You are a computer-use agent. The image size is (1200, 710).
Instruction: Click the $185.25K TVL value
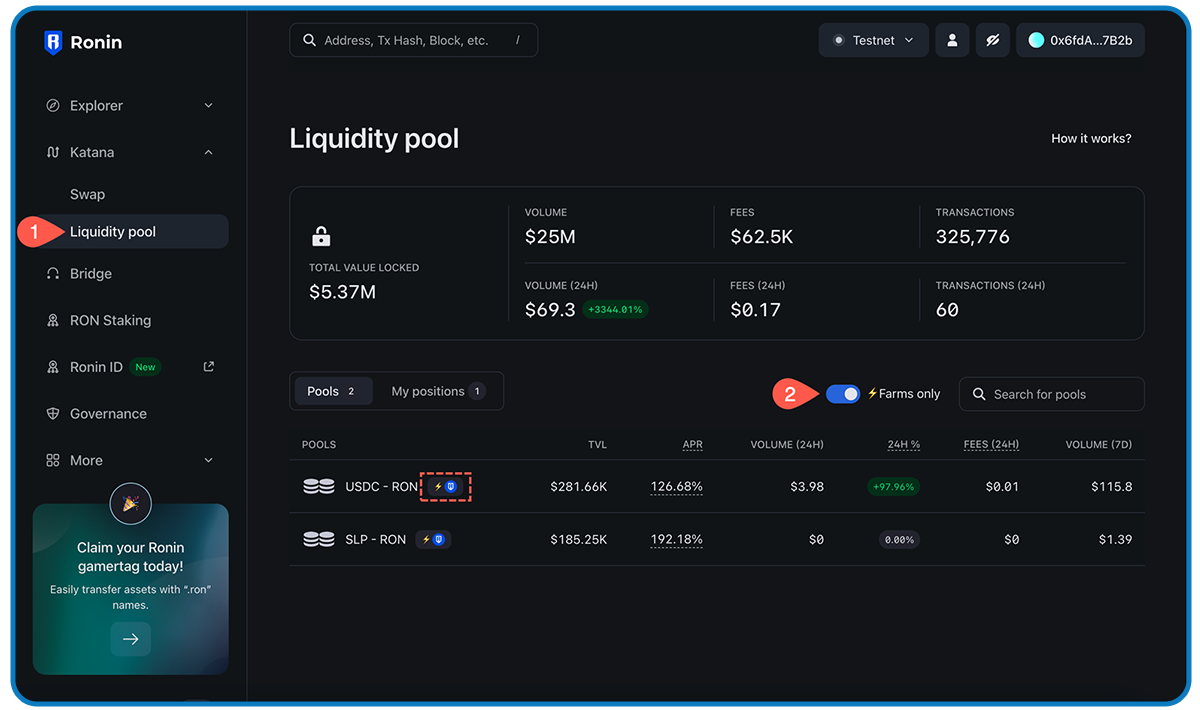(578, 539)
